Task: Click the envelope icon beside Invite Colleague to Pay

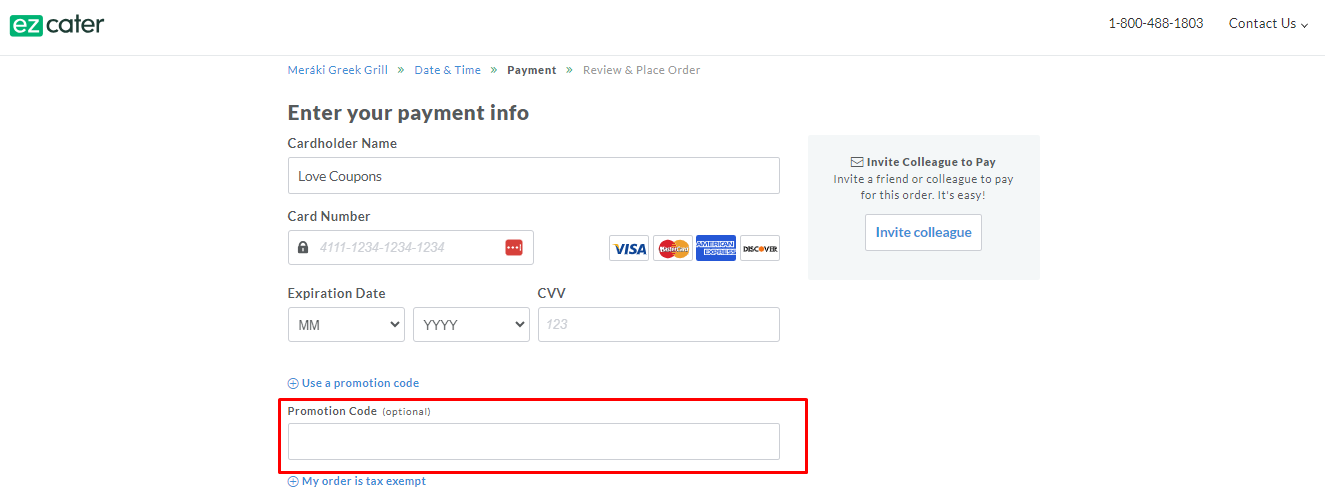Action: pyautogui.click(x=857, y=162)
